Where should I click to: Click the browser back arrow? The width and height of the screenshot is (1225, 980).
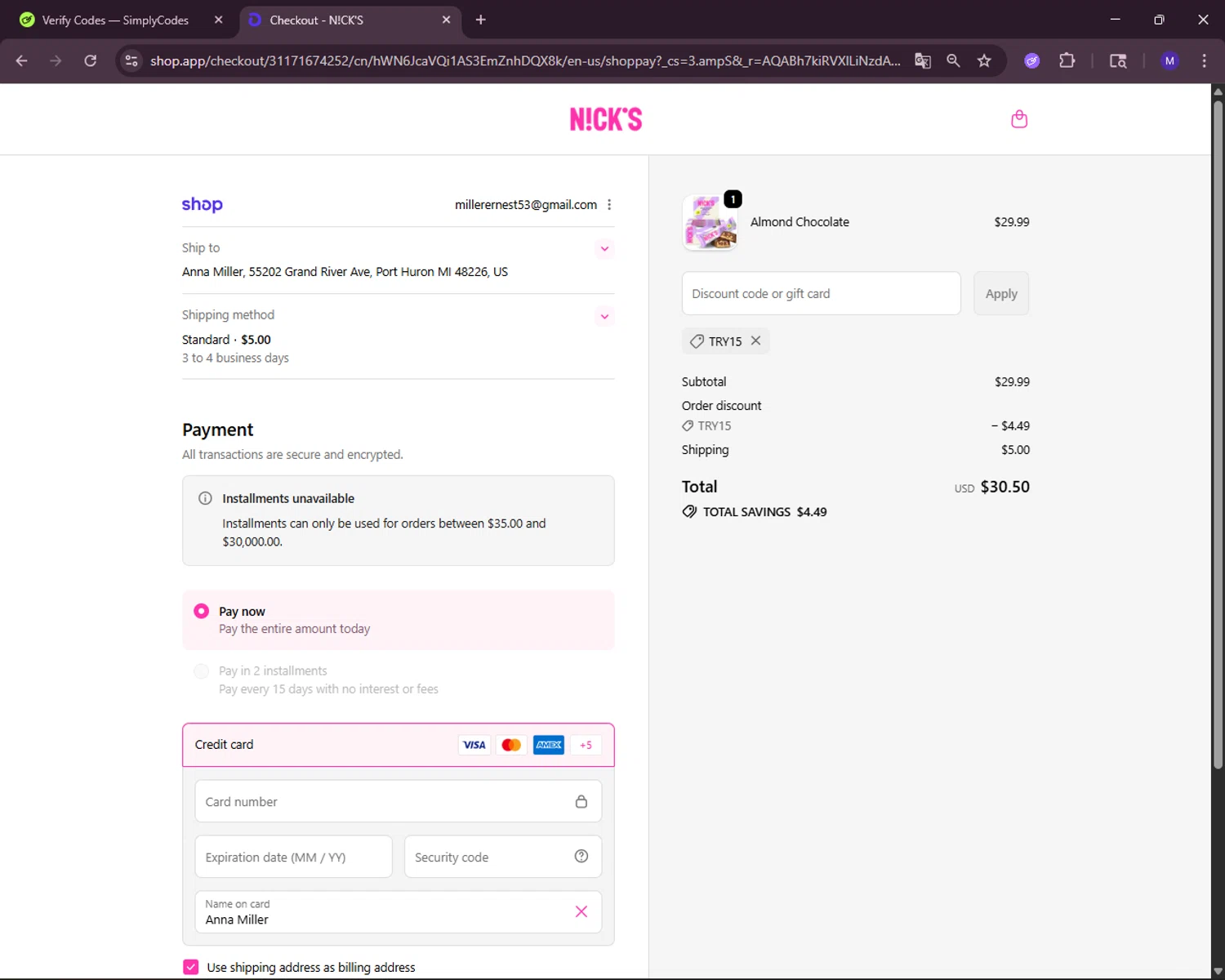tap(22, 60)
